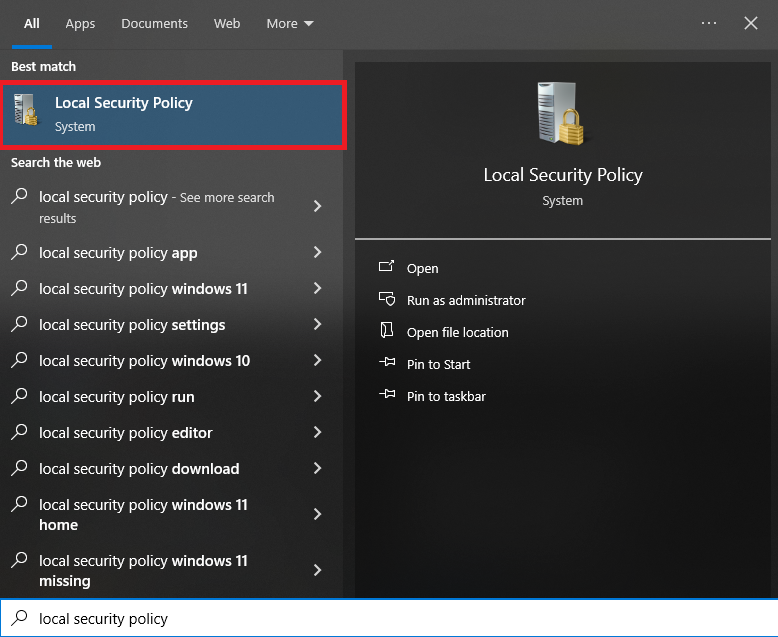Click search icon beside 'windows 11 missing' suggestion

pyautogui.click(x=19, y=560)
